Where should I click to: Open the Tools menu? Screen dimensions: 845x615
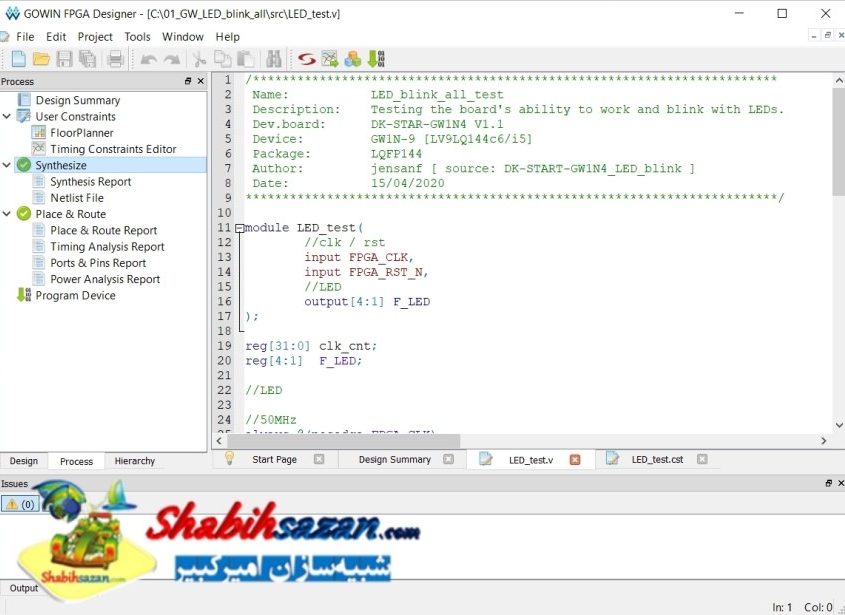coord(137,37)
